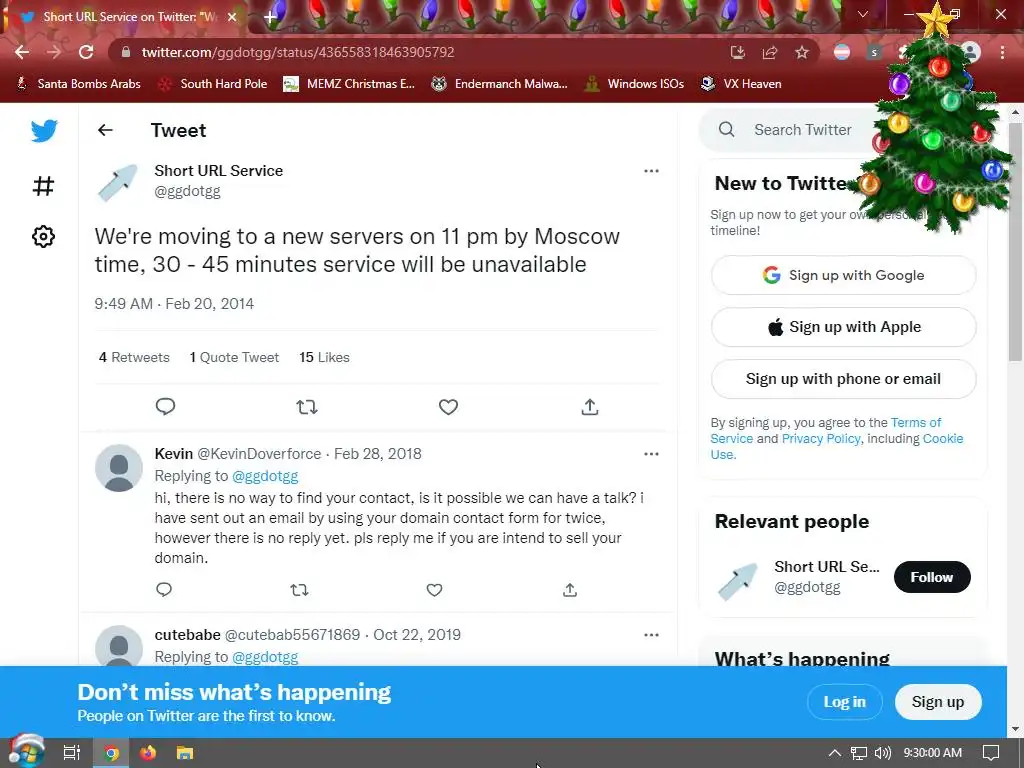The width and height of the screenshot is (1024, 768).
Task: Click the Search Twitter field
Action: [x=803, y=130]
